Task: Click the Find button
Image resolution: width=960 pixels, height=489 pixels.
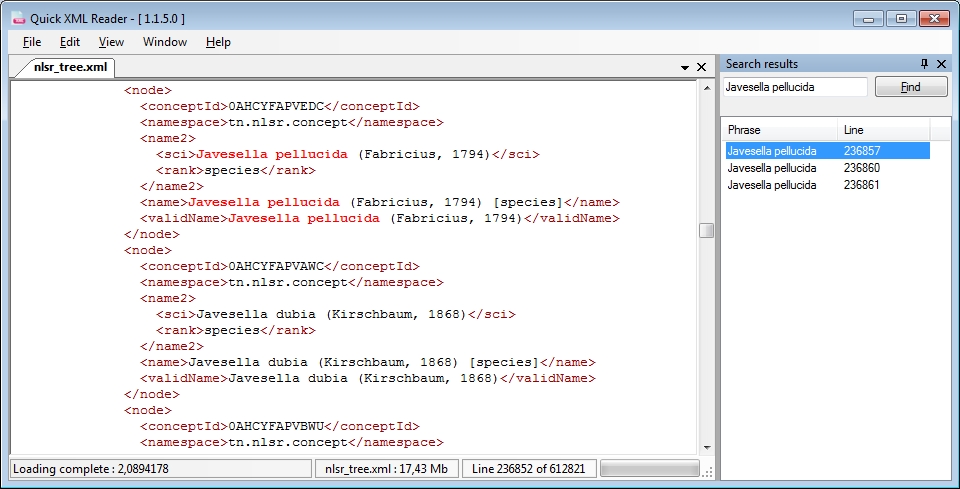Action: click(911, 87)
